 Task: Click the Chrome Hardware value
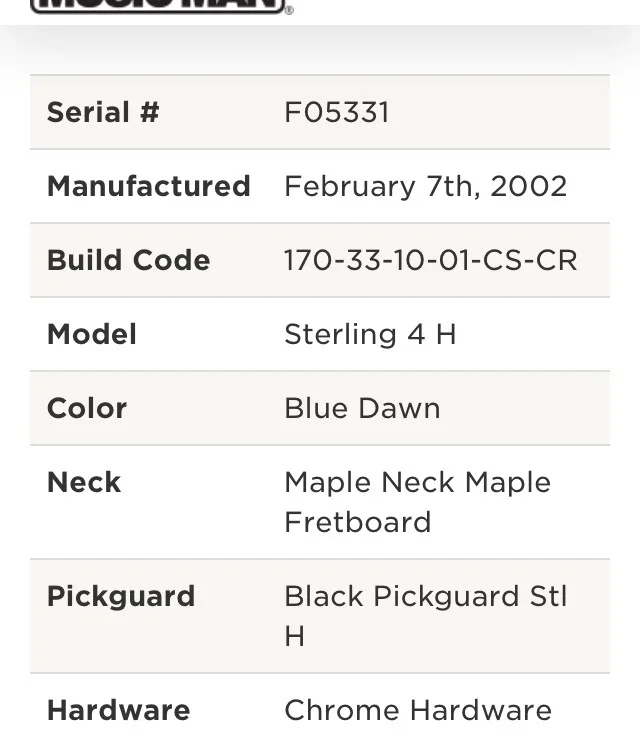point(418,710)
